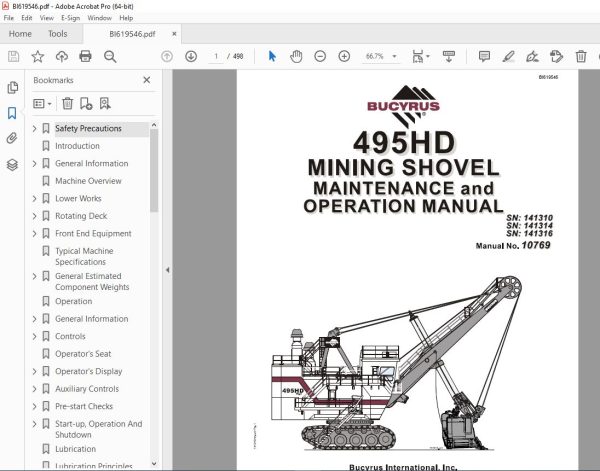Expand Pre-start Checks bookmark
Image resolution: width=600 pixels, height=471 pixels.
[34, 406]
